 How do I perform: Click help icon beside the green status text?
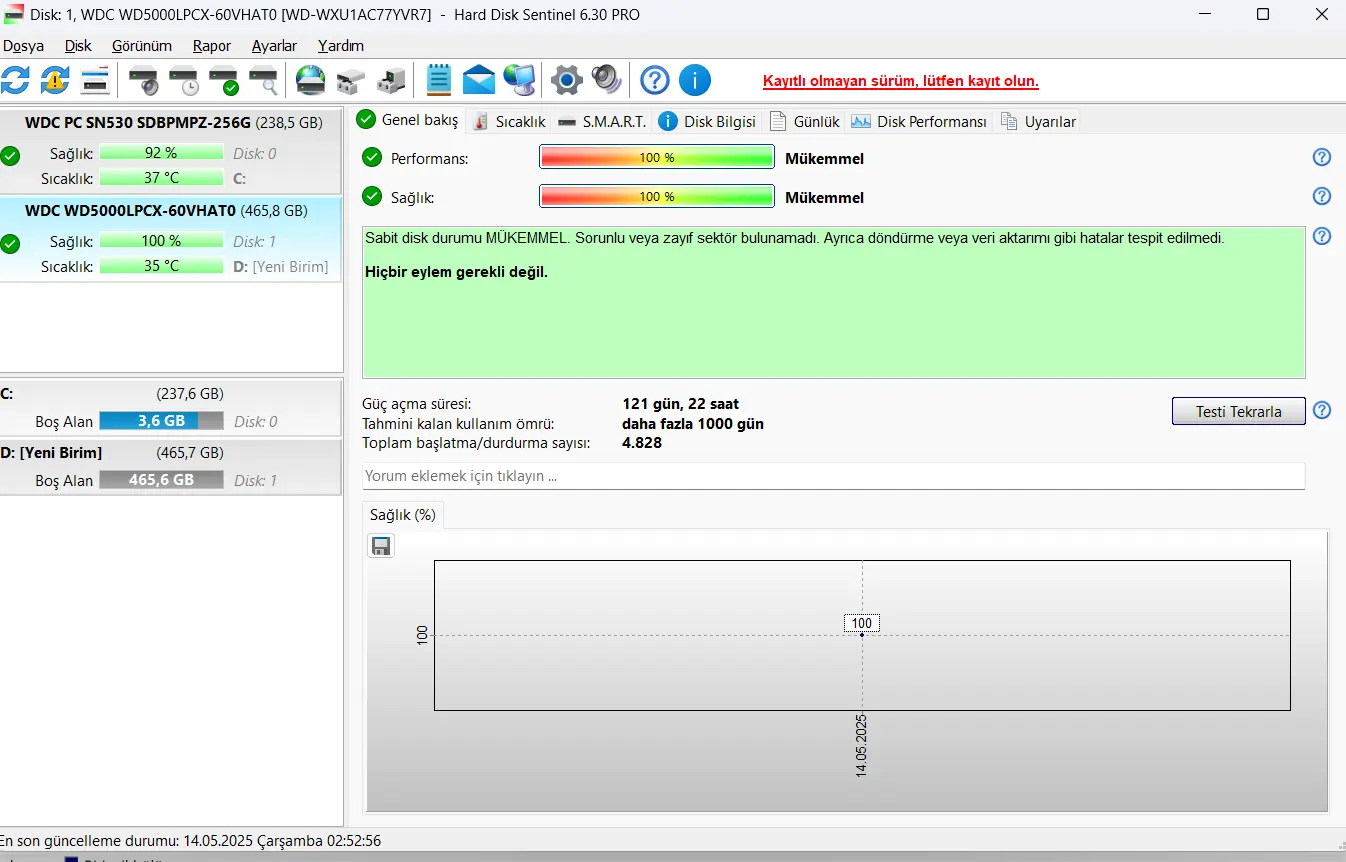click(x=1322, y=236)
